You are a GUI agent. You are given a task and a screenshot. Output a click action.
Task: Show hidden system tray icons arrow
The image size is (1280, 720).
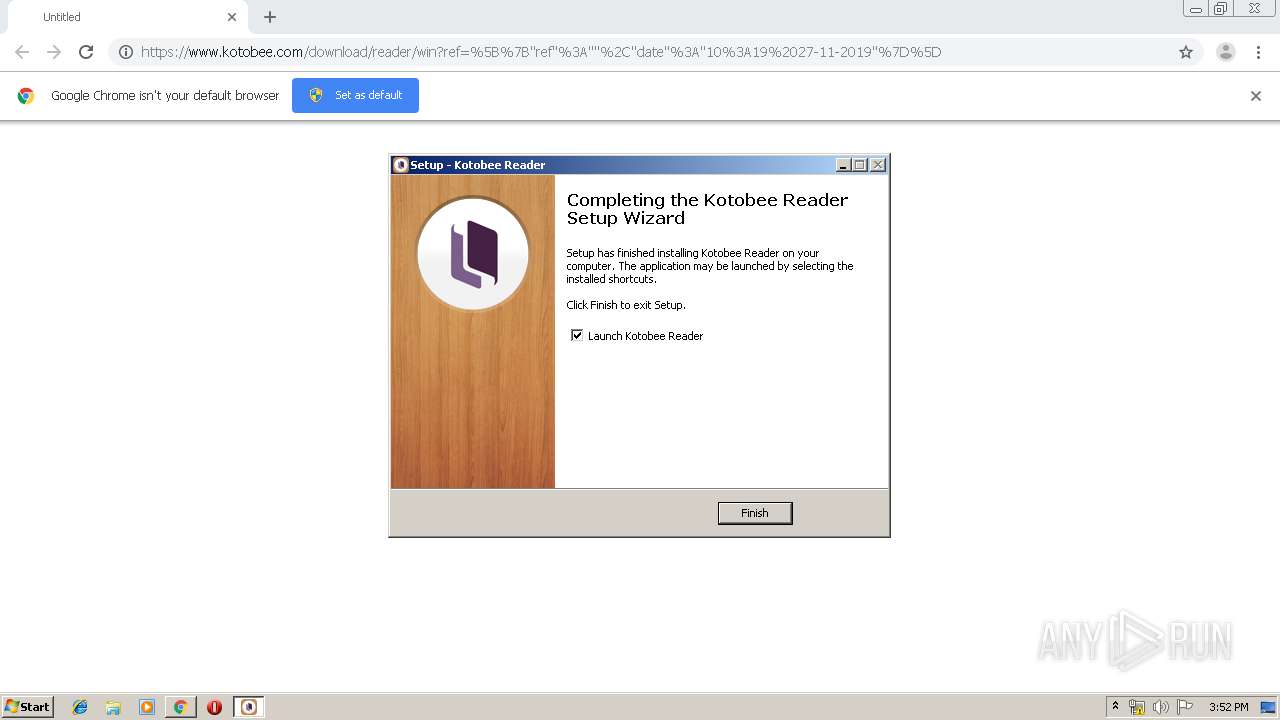tap(1115, 707)
